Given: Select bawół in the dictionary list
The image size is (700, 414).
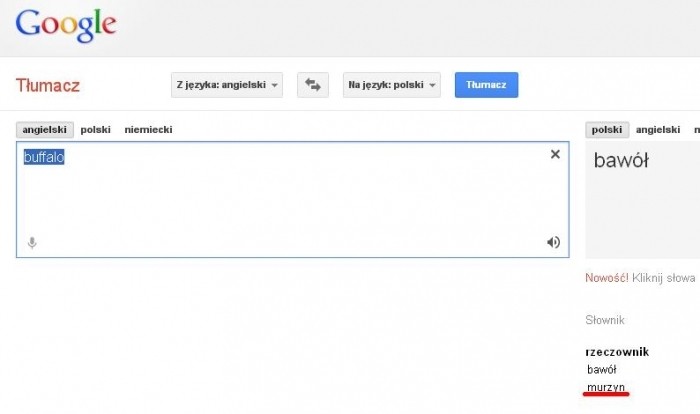Looking at the screenshot, I should 604,369.
